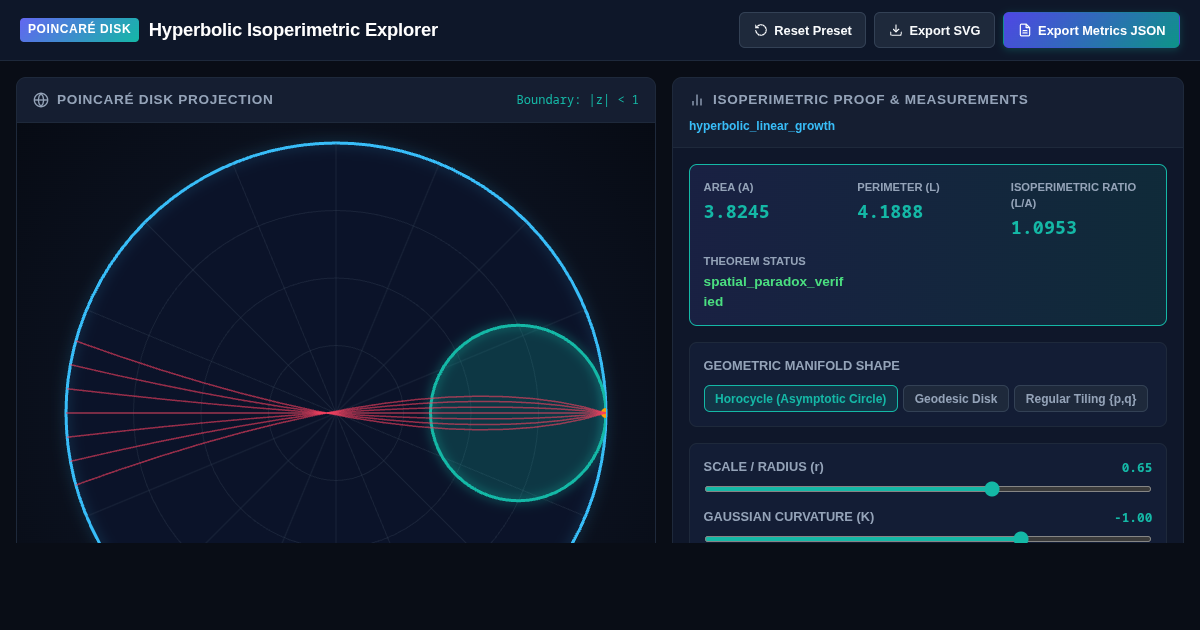1200x630 pixels.
Task: Click the Hyperbolic Isoperimetric Explorer title
Action: click(x=293, y=30)
